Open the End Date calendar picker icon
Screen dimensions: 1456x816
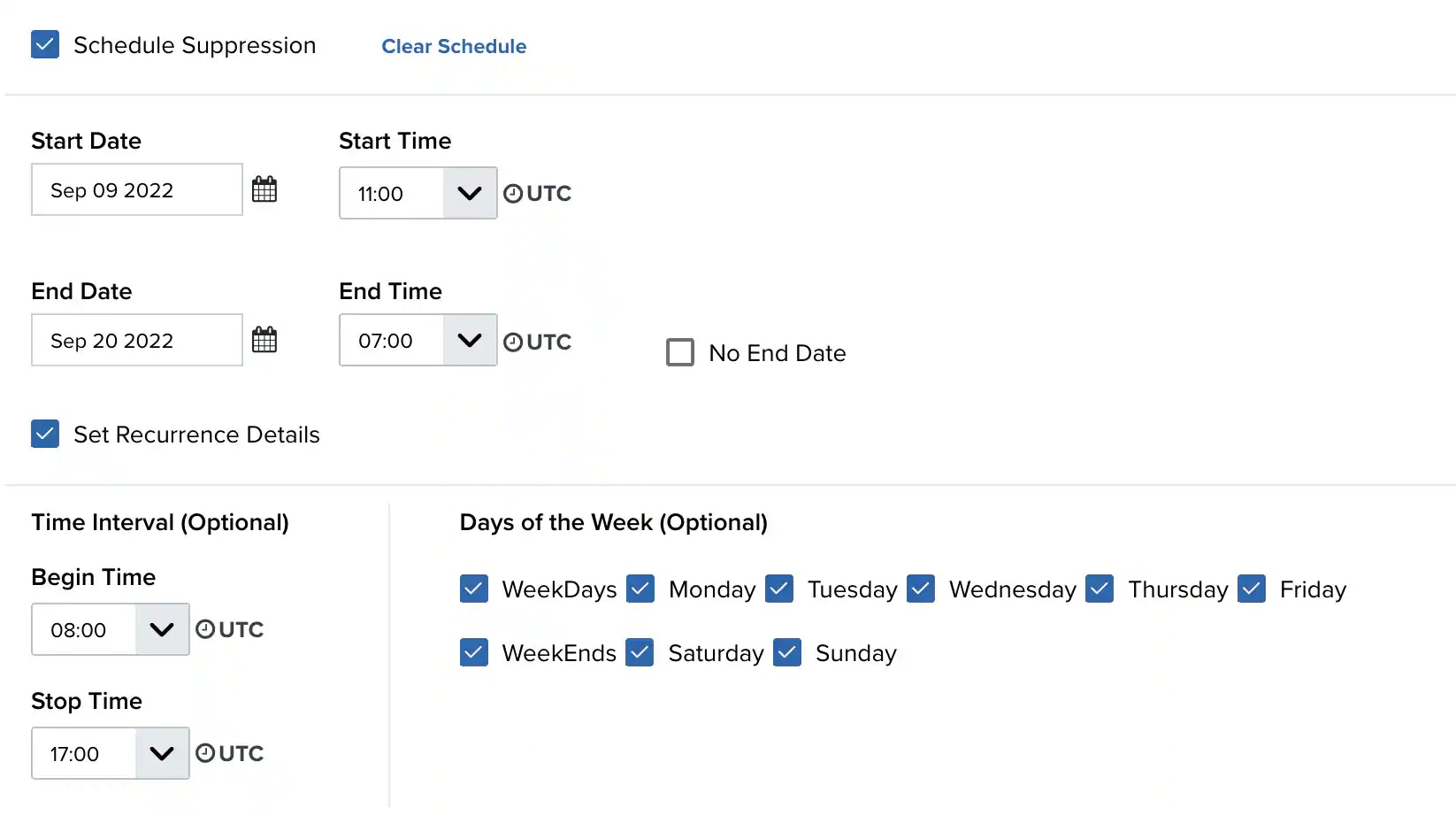pos(264,340)
